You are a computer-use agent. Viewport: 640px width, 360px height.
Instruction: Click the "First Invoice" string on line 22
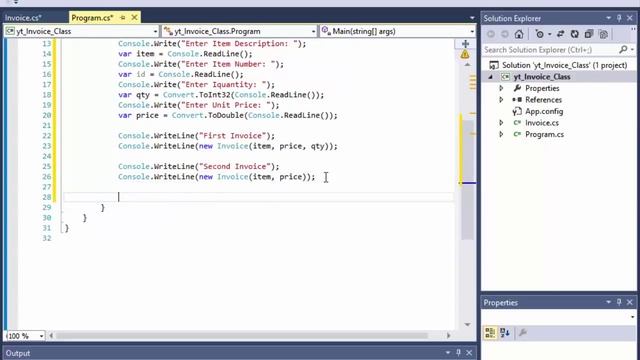pyautogui.click(x=232, y=136)
